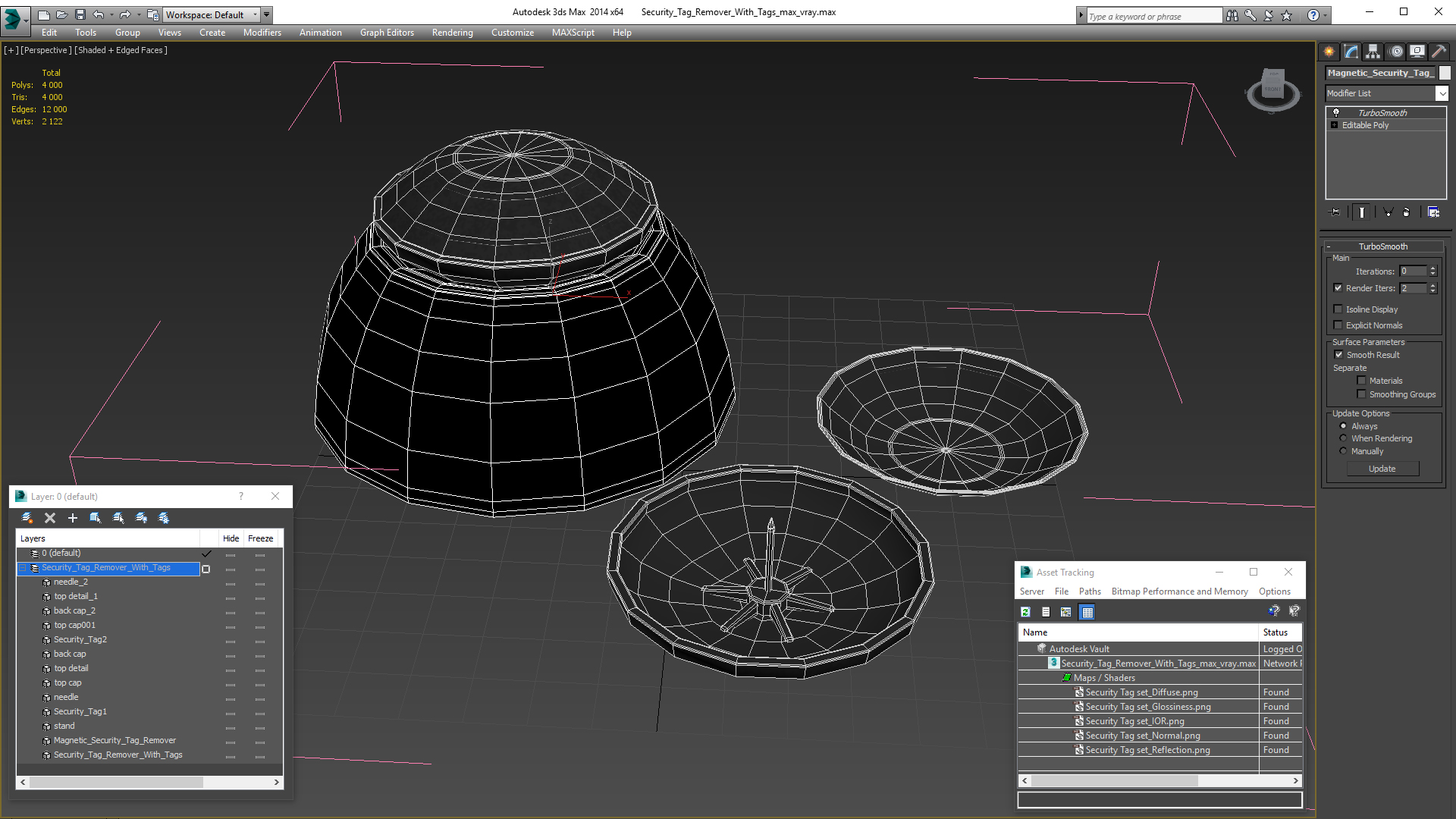The width and height of the screenshot is (1456, 819).
Task: Toggle Render Iters checkbox
Action: click(1338, 288)
